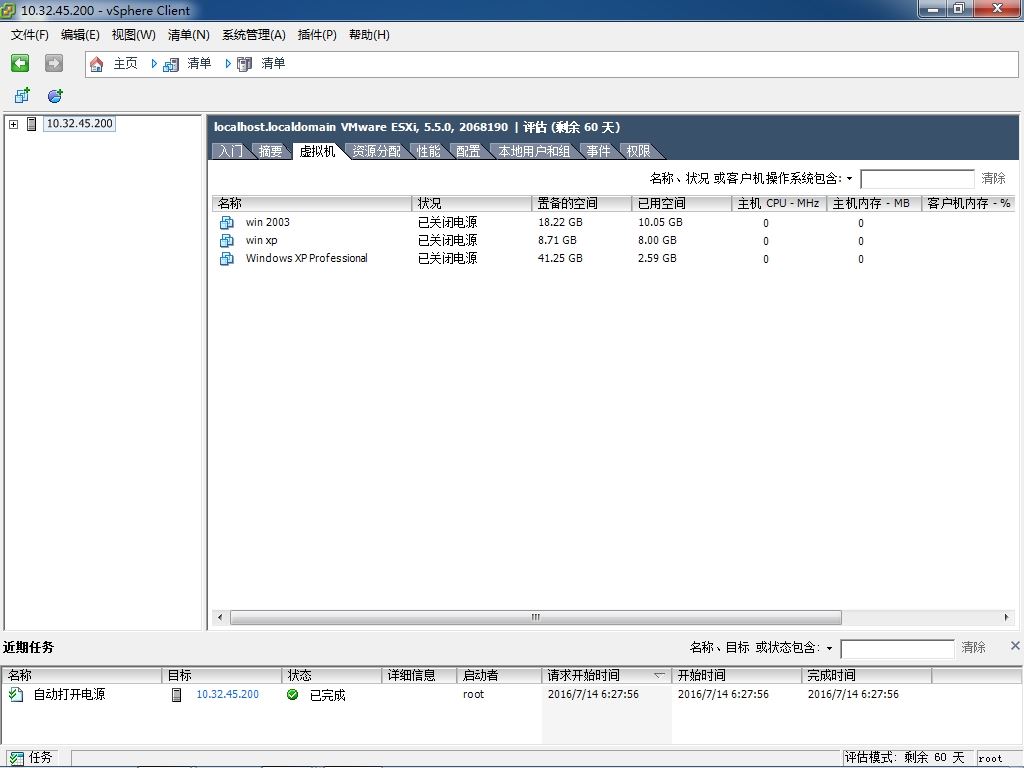Open the 清单(N) menu
This screenshot has height=768, width=1024.
188,35
